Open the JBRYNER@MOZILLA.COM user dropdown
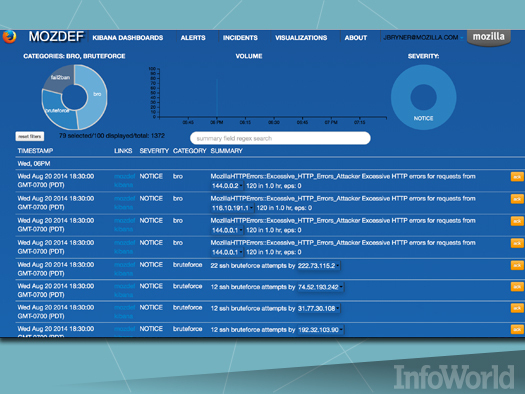 tap(423, 37)
